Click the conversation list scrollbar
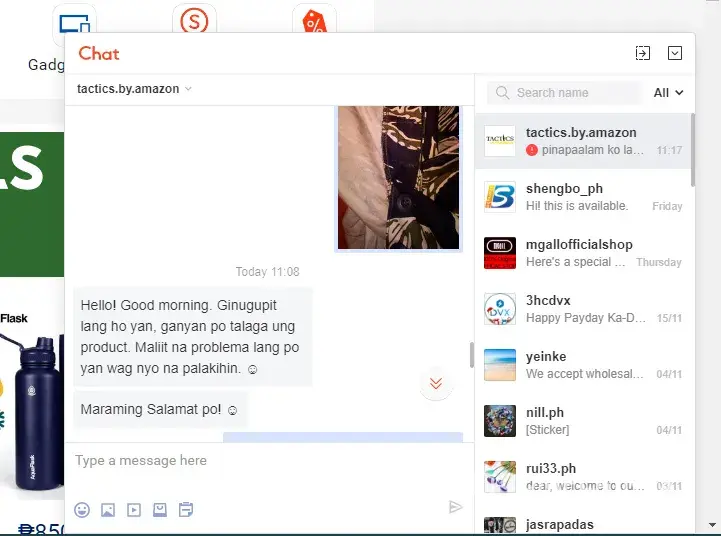This screenshot has width=721, height=536. pyautogui.click(x=692, y=150)
